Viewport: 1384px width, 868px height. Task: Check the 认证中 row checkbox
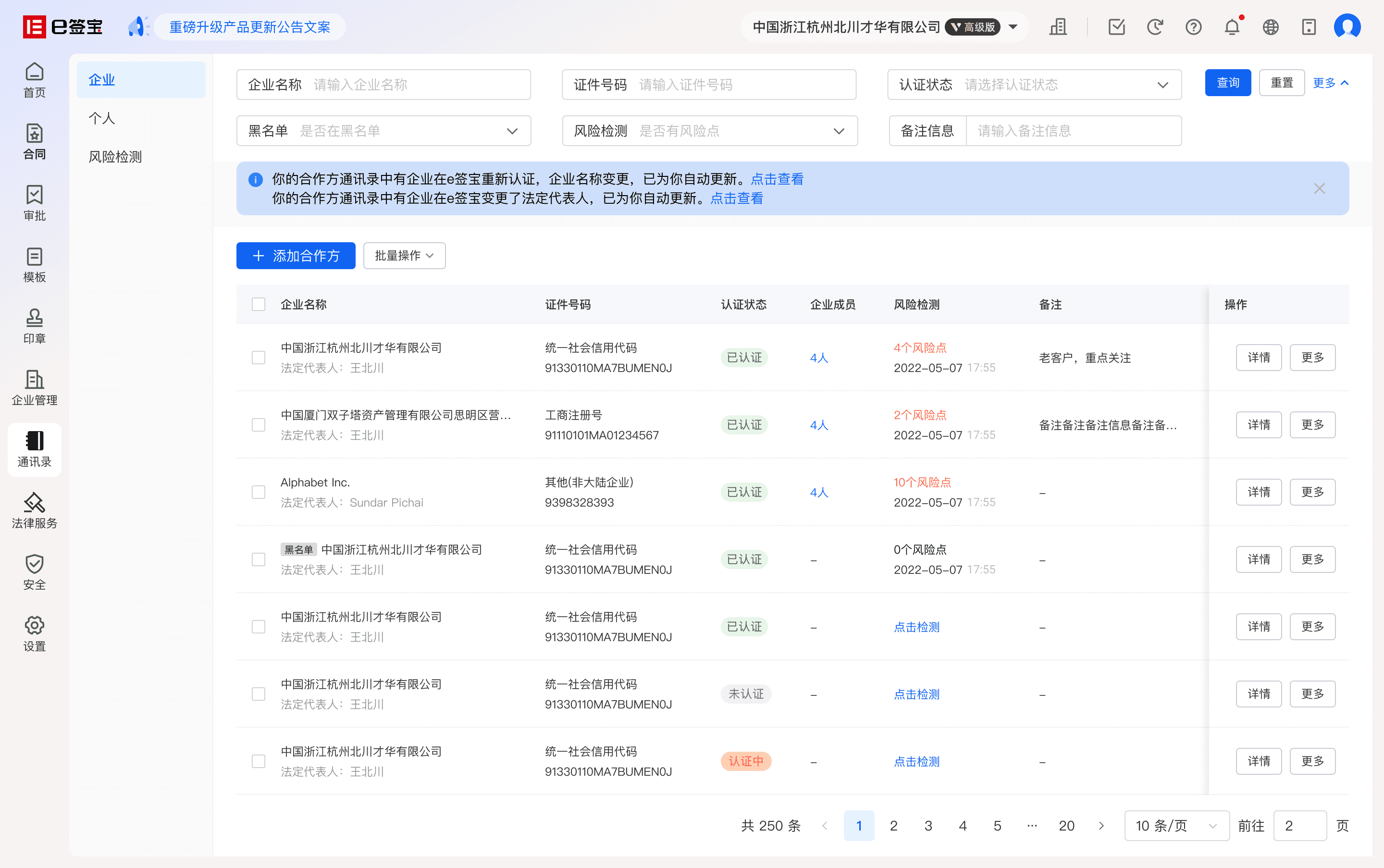[x=259, y=761]
